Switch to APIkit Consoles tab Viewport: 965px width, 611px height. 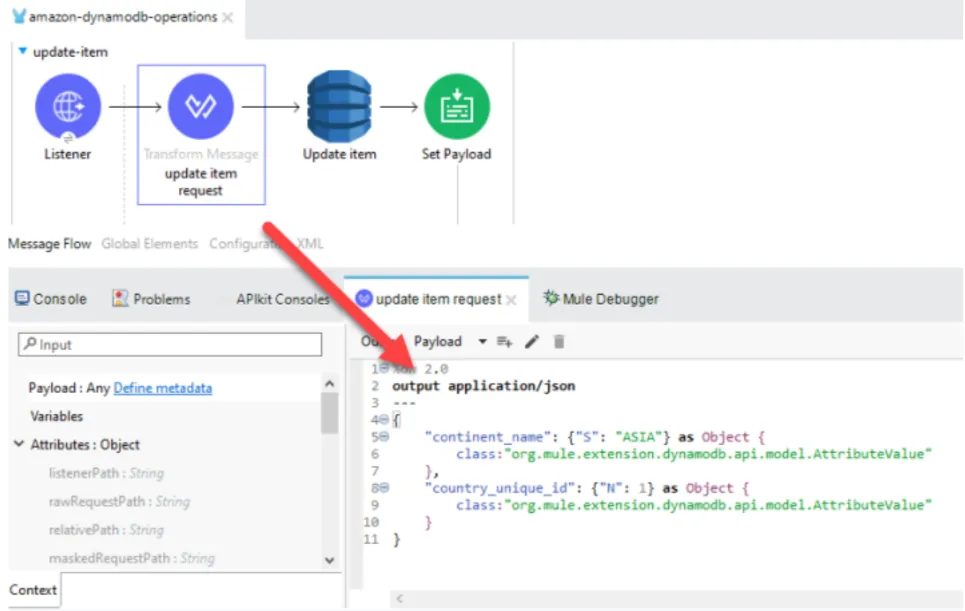pyautogui.click(x=282, y=299)
